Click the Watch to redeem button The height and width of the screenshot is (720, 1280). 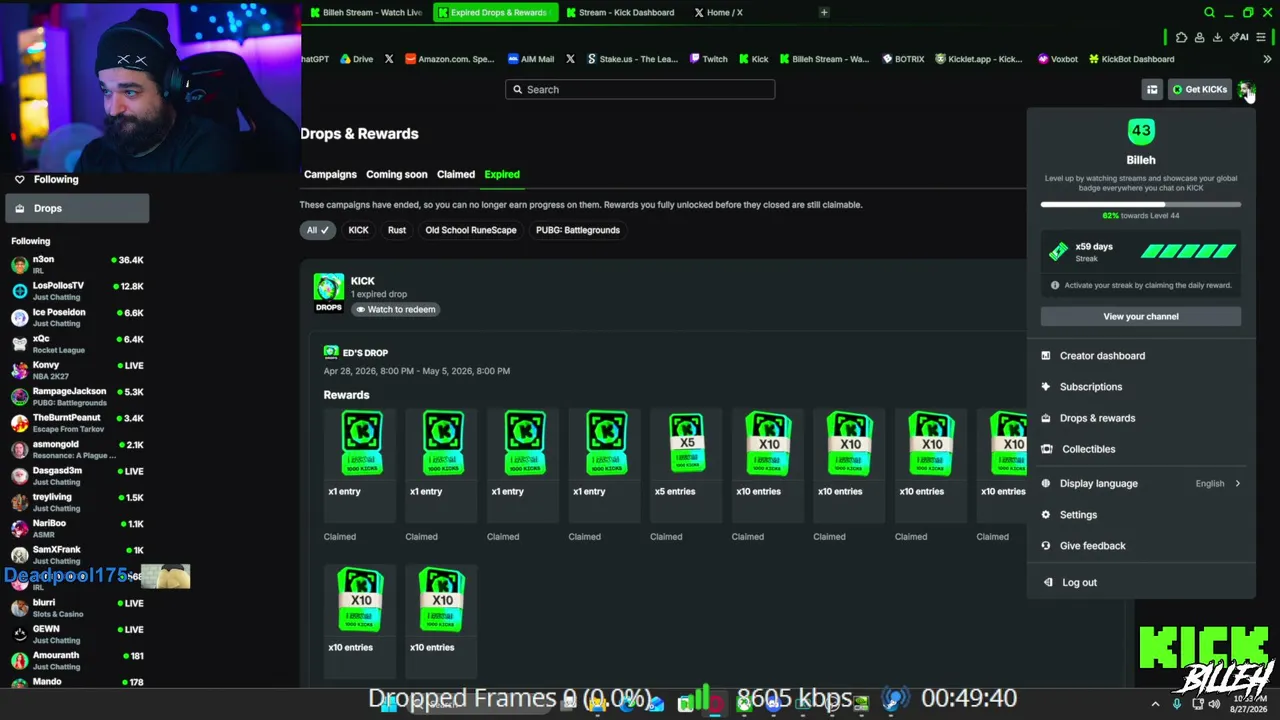396,310
